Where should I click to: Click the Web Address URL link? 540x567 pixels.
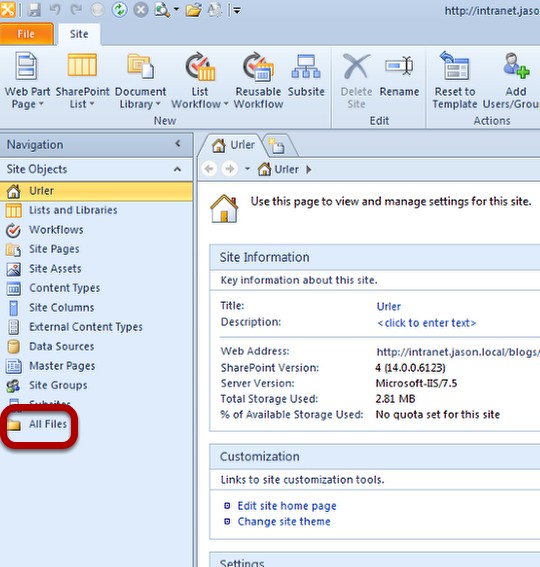tap(458, 352)
